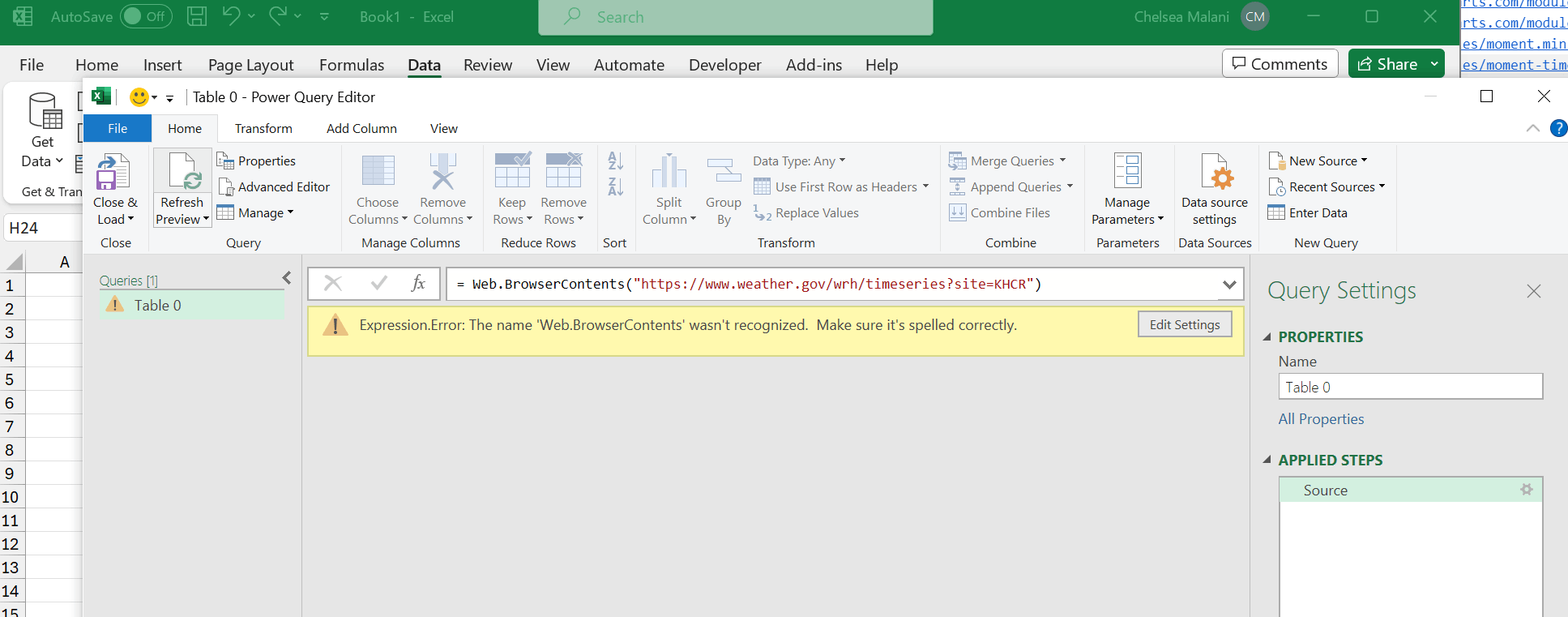Open Data source settings
1568x617 pixels.
[1214, 191]
